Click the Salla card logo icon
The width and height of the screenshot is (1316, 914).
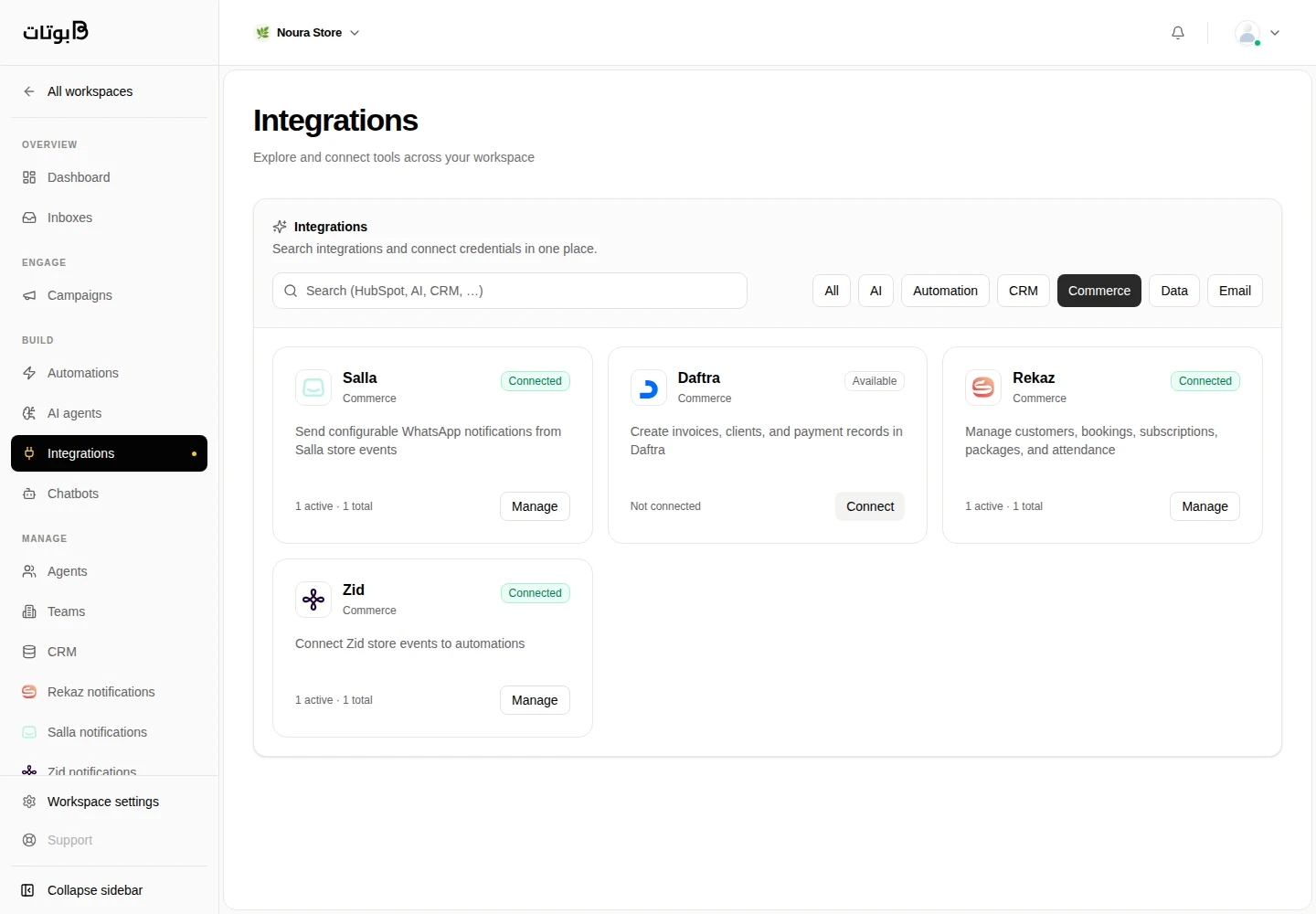(x=313, y=388)
